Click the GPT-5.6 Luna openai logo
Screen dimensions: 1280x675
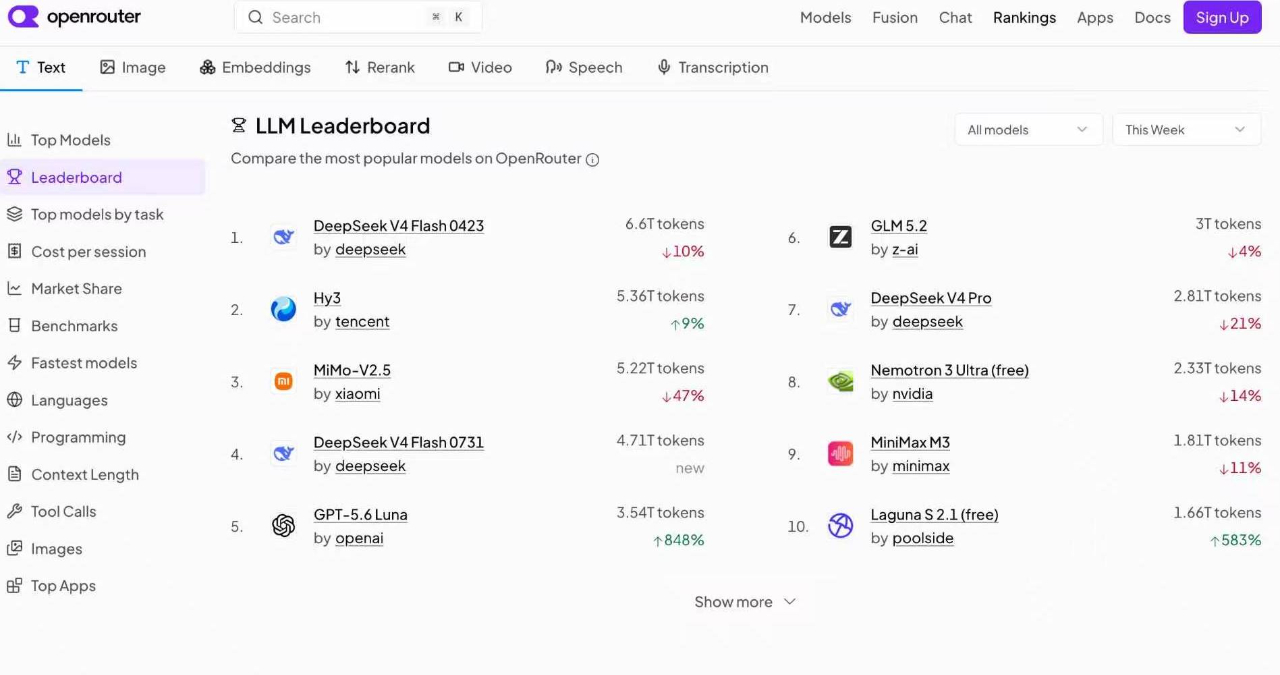pyautogui.click(x=284, y=526)
